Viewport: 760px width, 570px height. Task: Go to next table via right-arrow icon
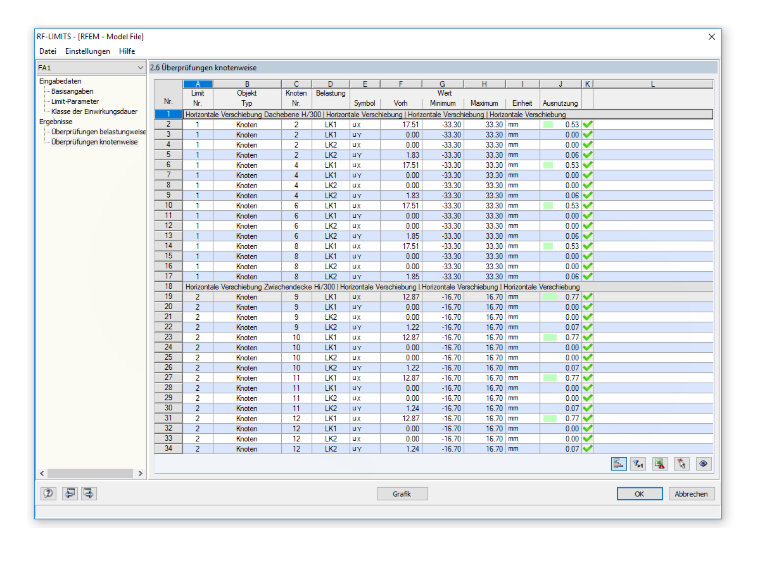89,493
